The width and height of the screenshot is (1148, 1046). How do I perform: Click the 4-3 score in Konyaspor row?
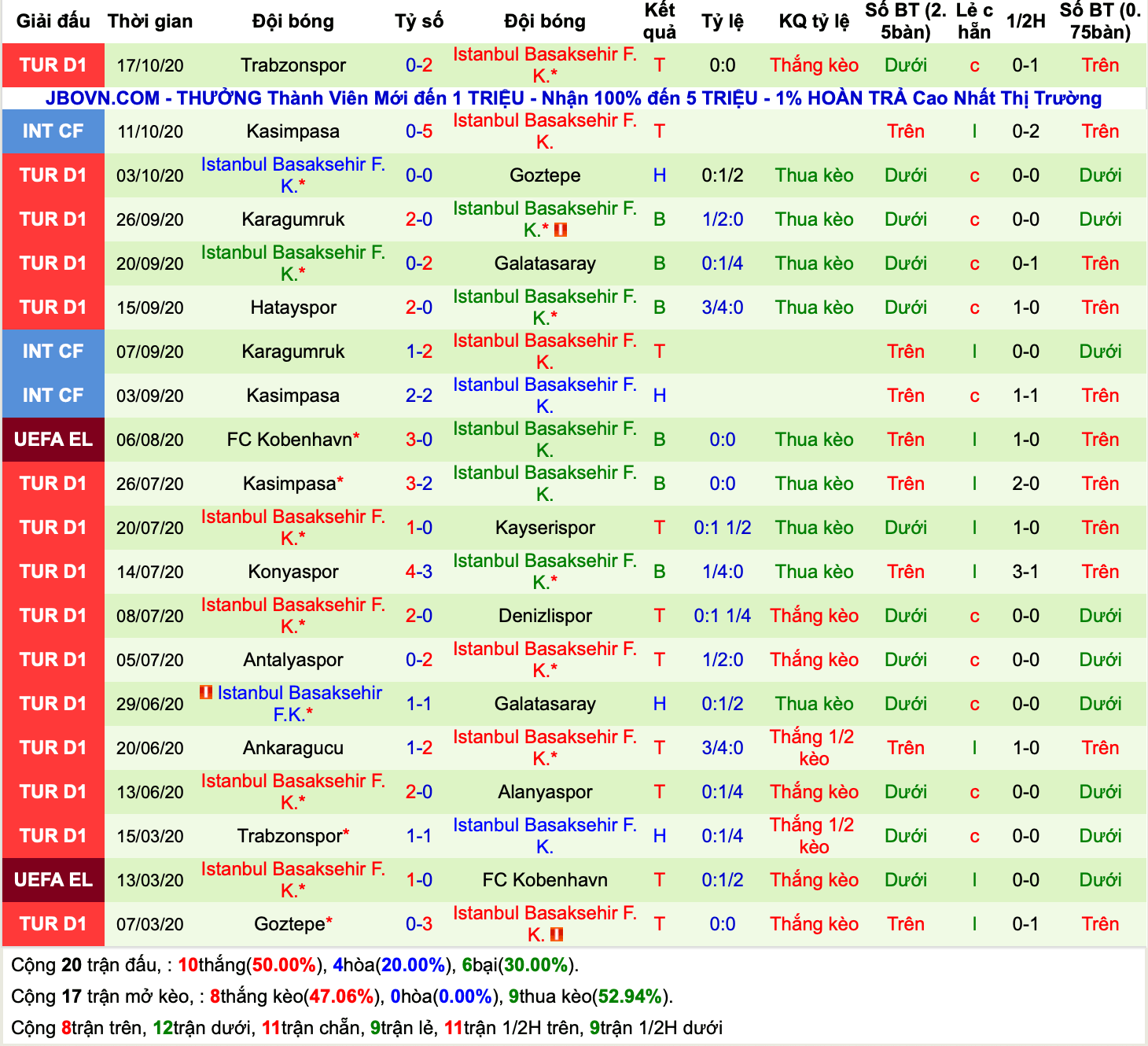pos(419,572)
